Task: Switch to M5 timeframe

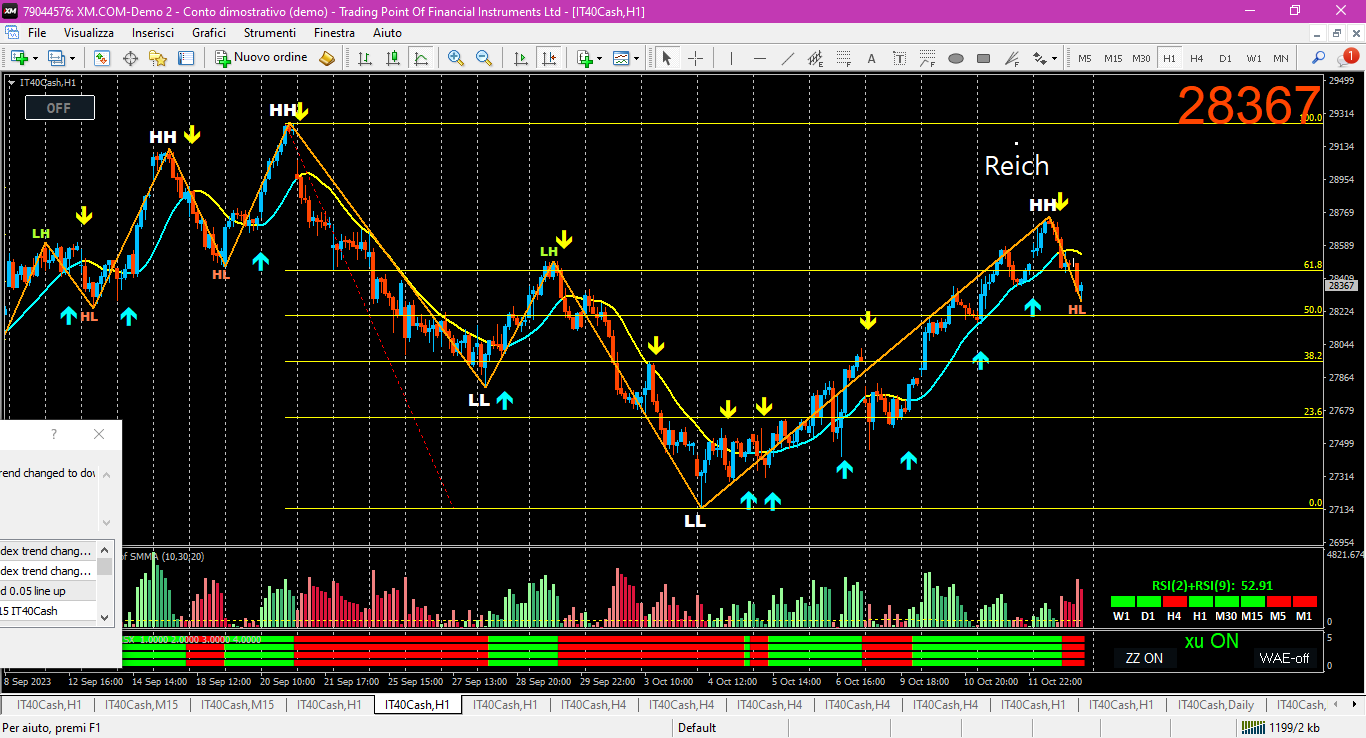Action: tap(1085, 58)
